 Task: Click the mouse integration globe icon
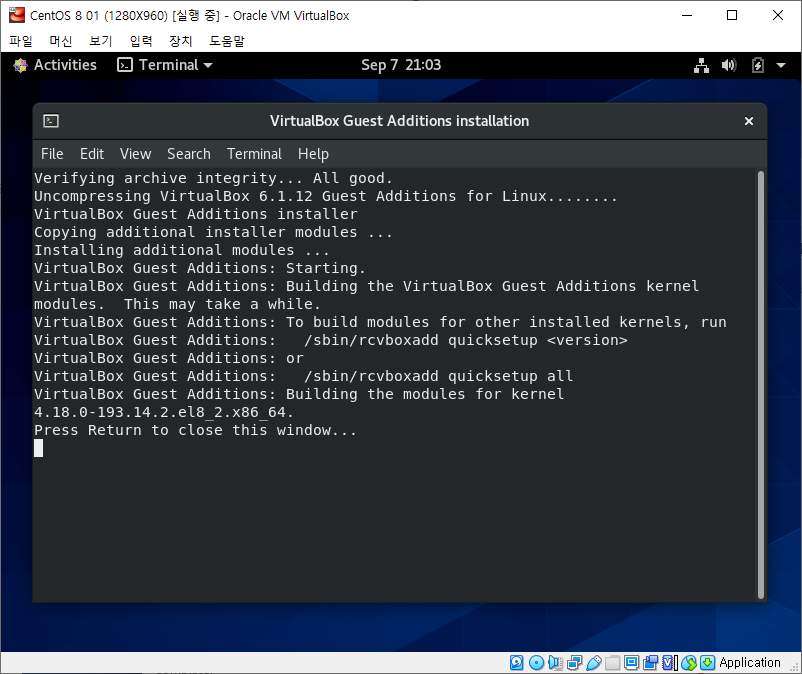tap(689, 663)
